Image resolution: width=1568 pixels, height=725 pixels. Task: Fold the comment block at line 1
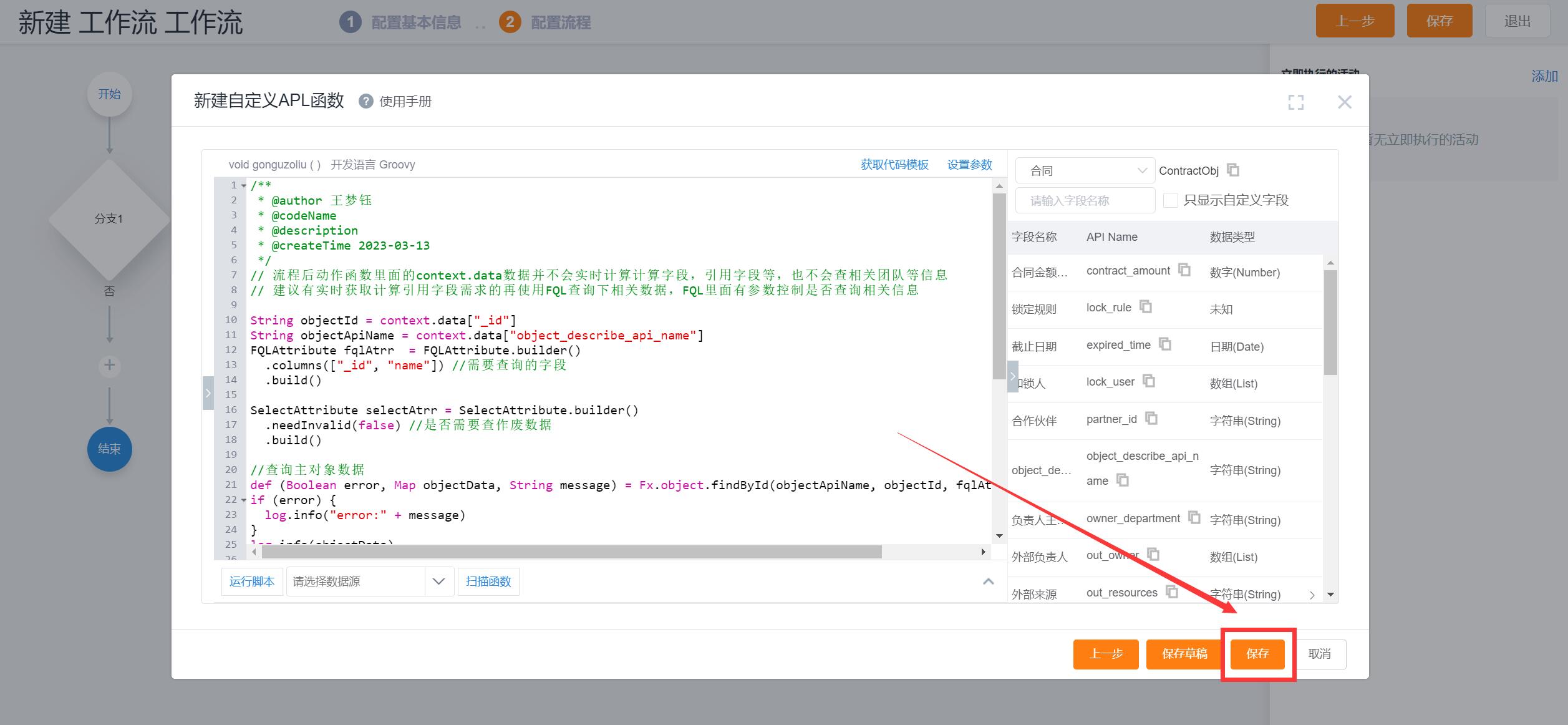[x=244, y=185]
